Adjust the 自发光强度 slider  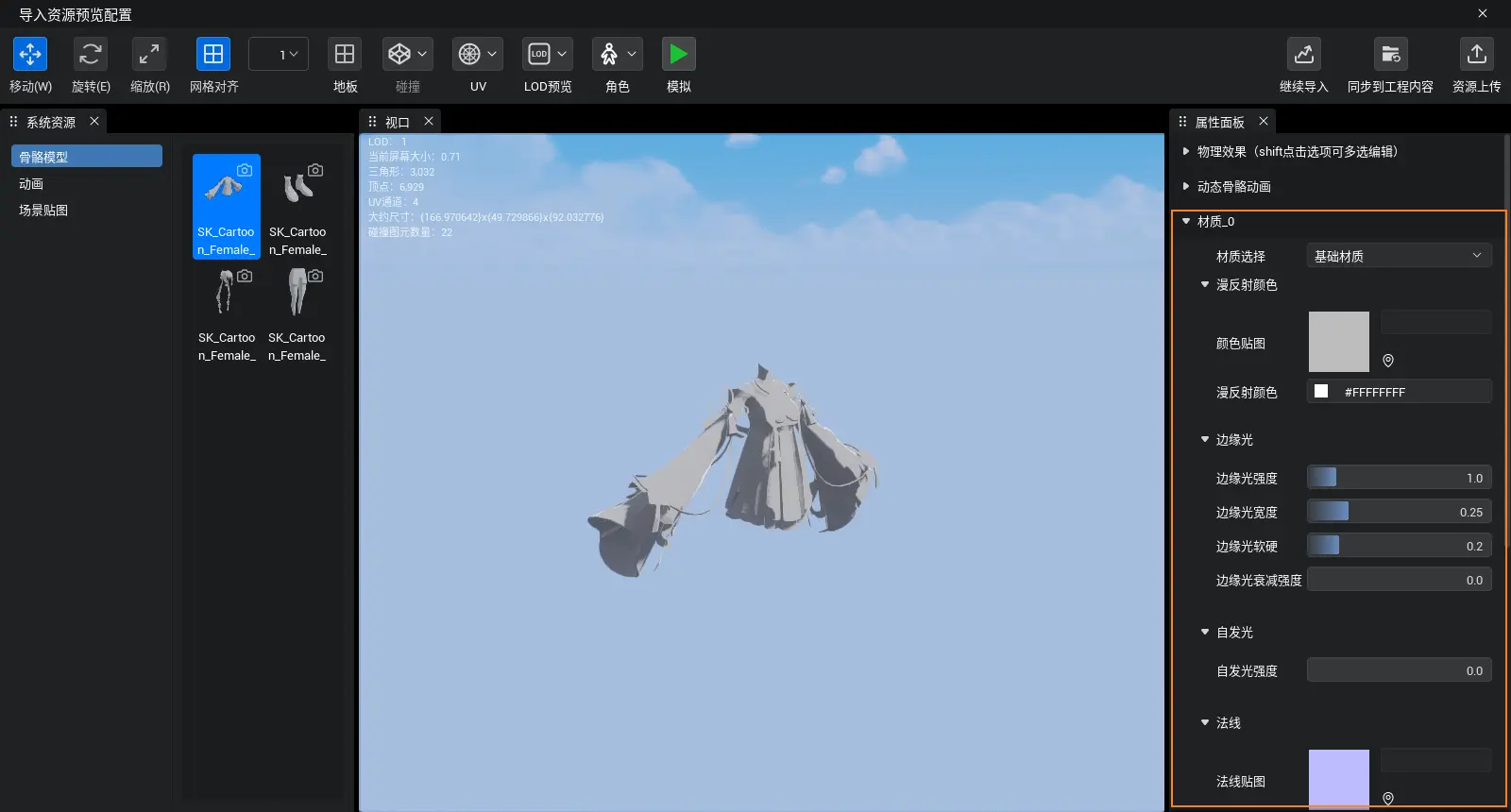point(1400,670)
